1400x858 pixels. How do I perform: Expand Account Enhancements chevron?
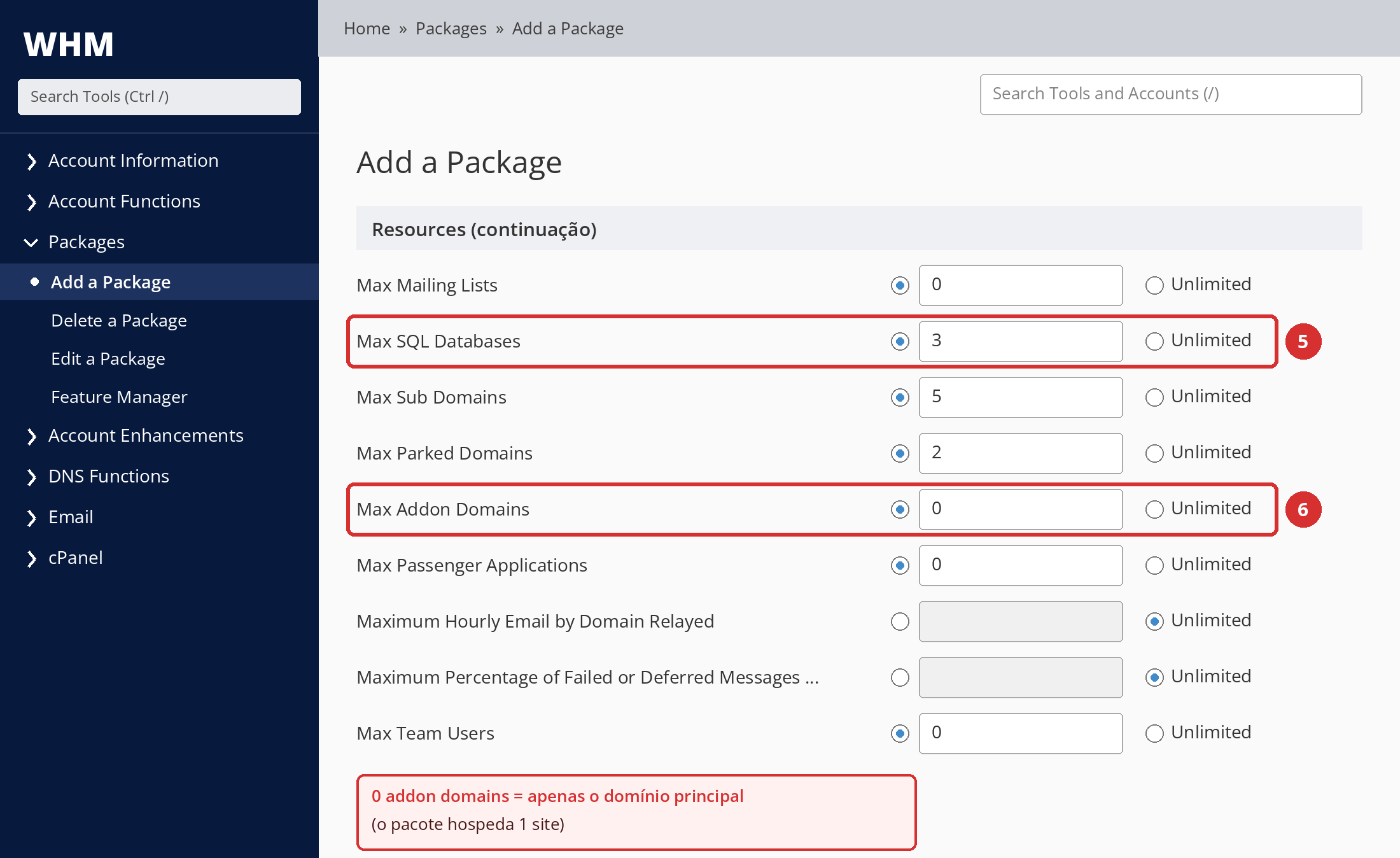(31, 436)
